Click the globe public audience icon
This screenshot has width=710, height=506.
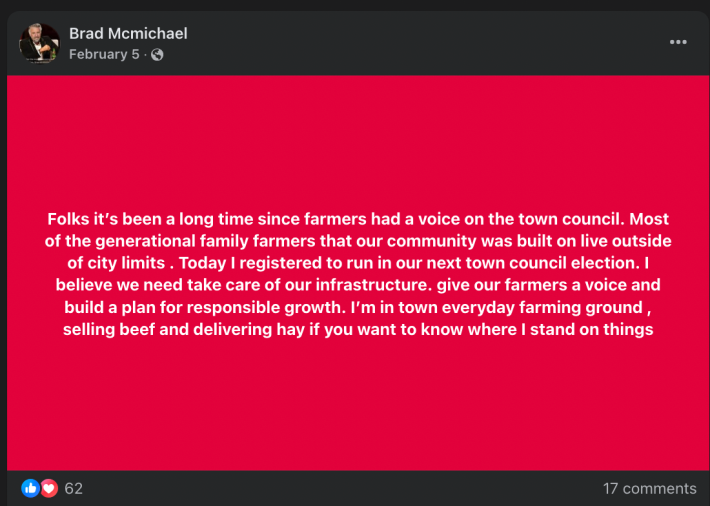[x=157, y=55]
